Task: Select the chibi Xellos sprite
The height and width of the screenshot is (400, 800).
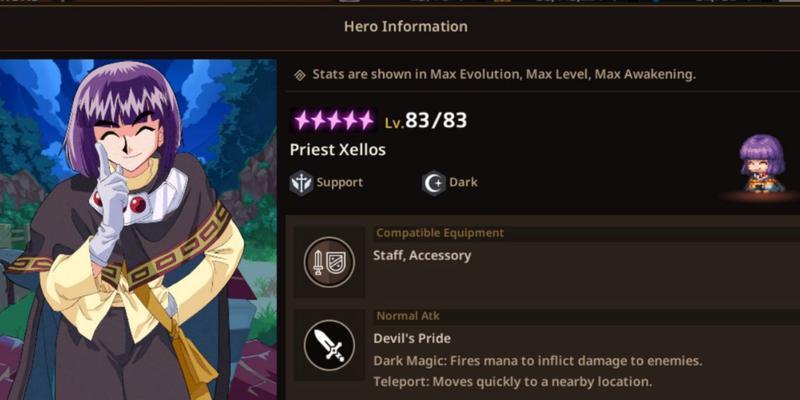Action: (762, 164)
